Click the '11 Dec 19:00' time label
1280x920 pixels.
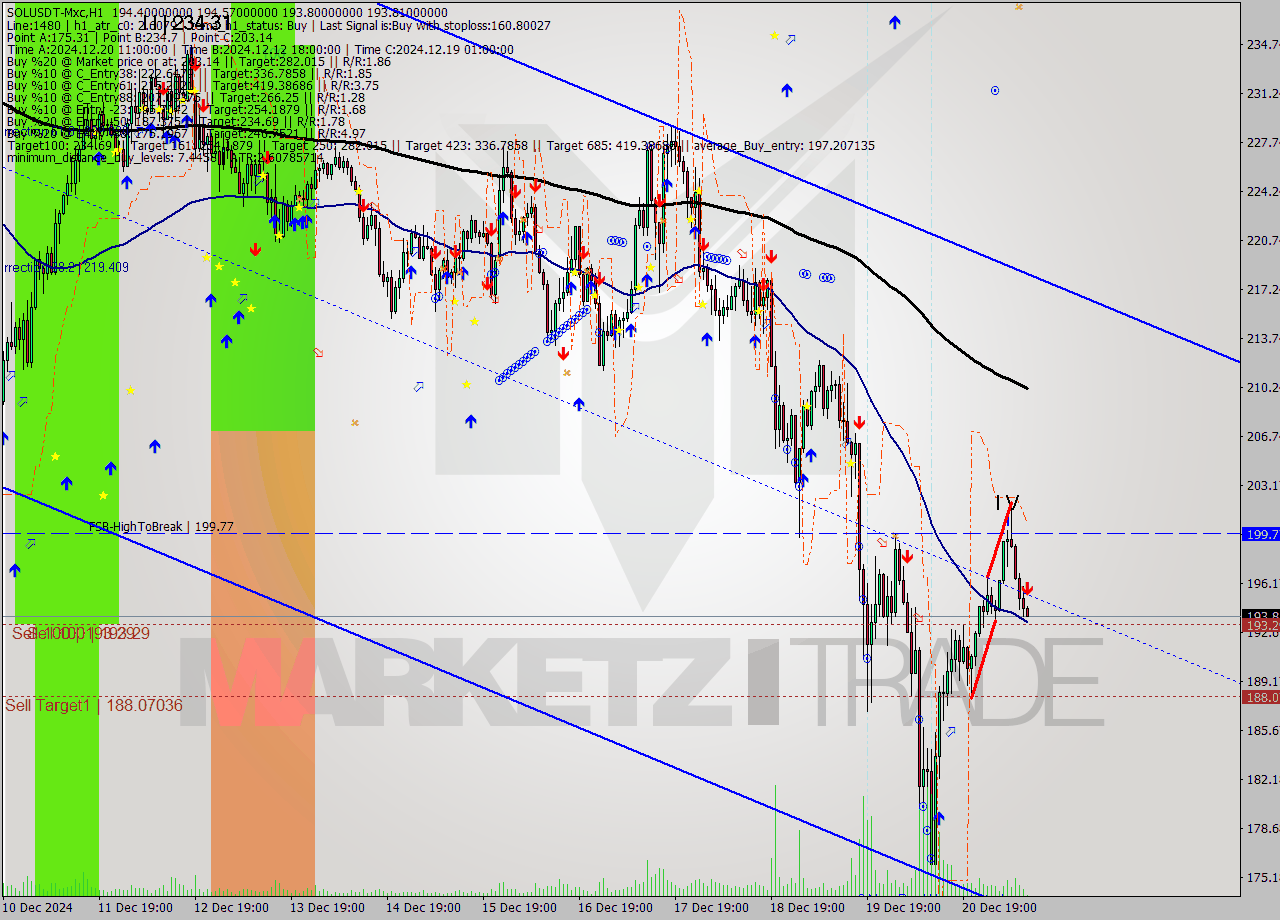(136, 908)
